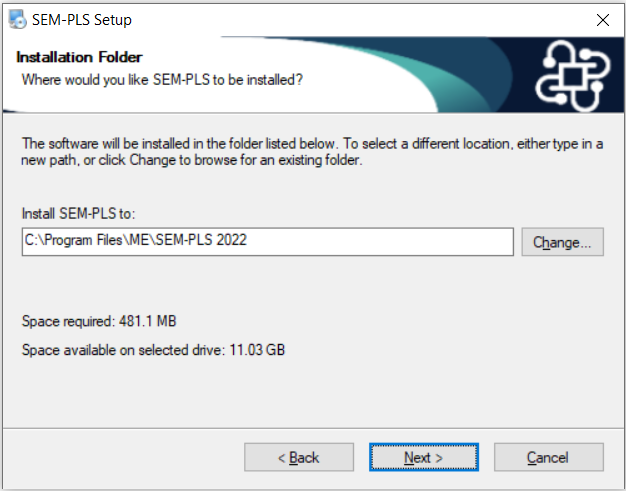The height and width of the screenshot is (491, 626).
Task: Click the 'SEM-PLS Setup' title bar text
Action: [x=82, y=20]
